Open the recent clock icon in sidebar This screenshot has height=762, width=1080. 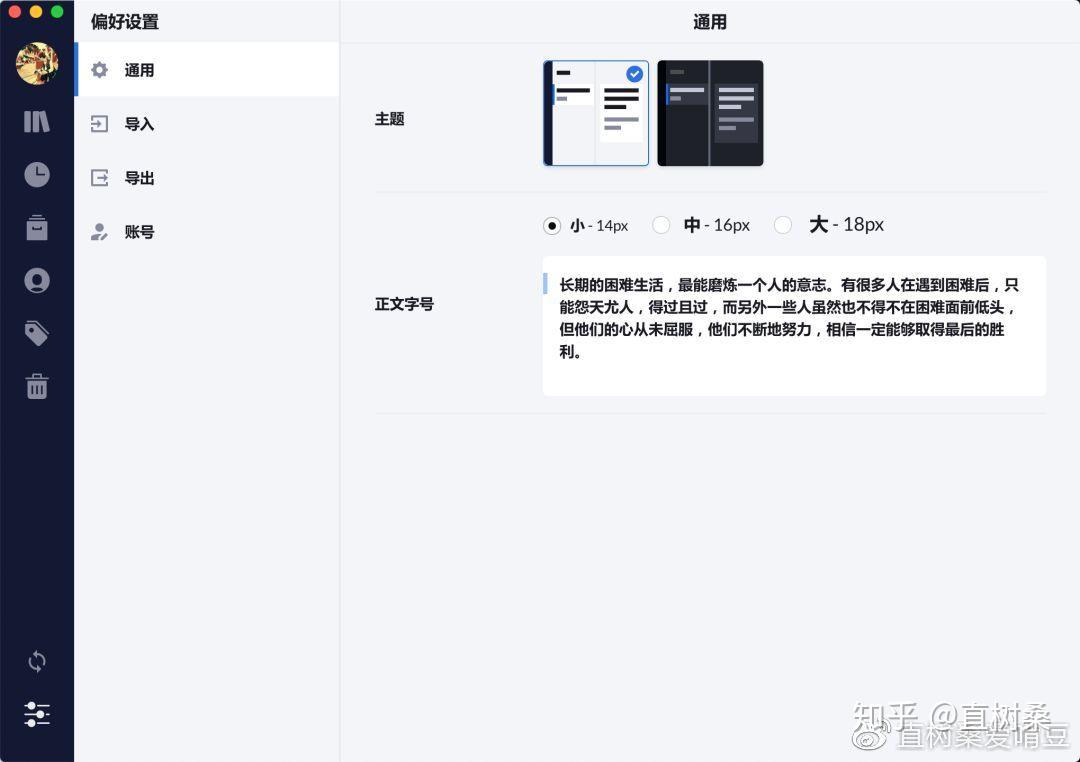[x=37, y=175]
